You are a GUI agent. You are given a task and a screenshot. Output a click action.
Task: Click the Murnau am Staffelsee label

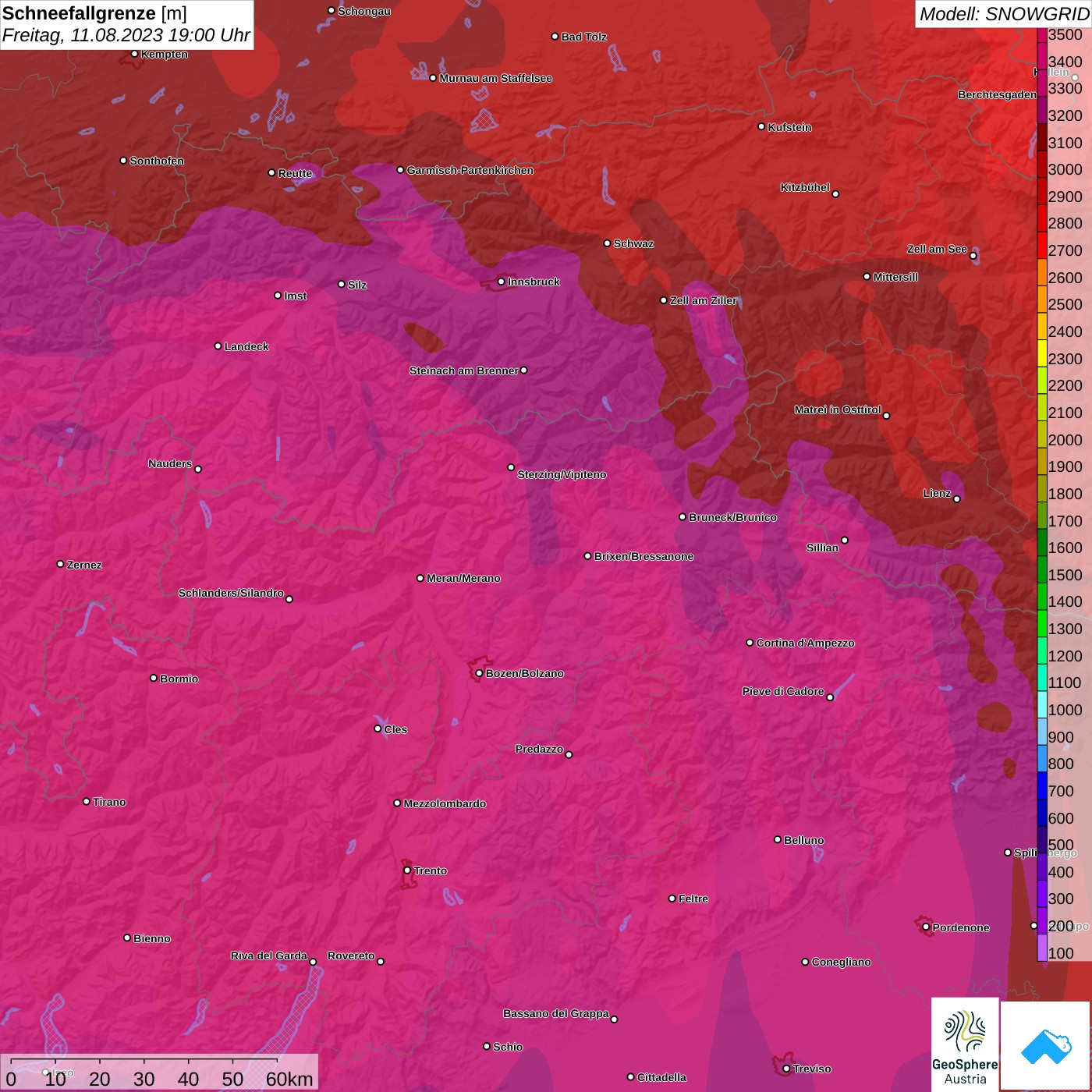click(x=495, y=78)
